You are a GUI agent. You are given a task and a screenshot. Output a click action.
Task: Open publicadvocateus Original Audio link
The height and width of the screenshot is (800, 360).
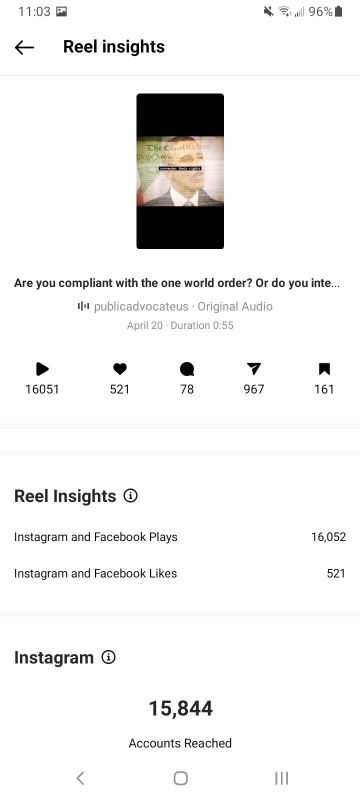(x=183, y=307)
